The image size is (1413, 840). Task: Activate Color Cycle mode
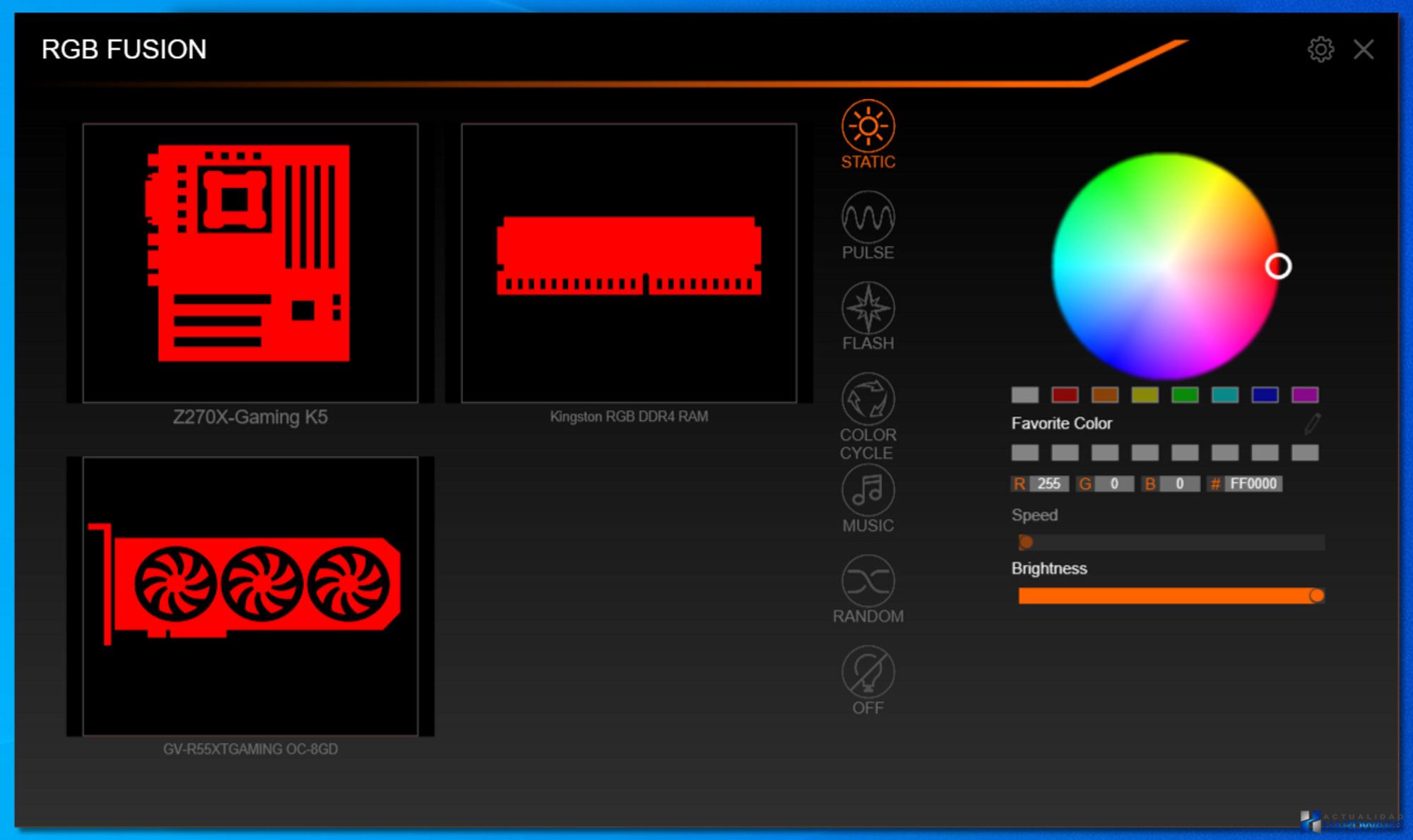(x=868, y=399)
